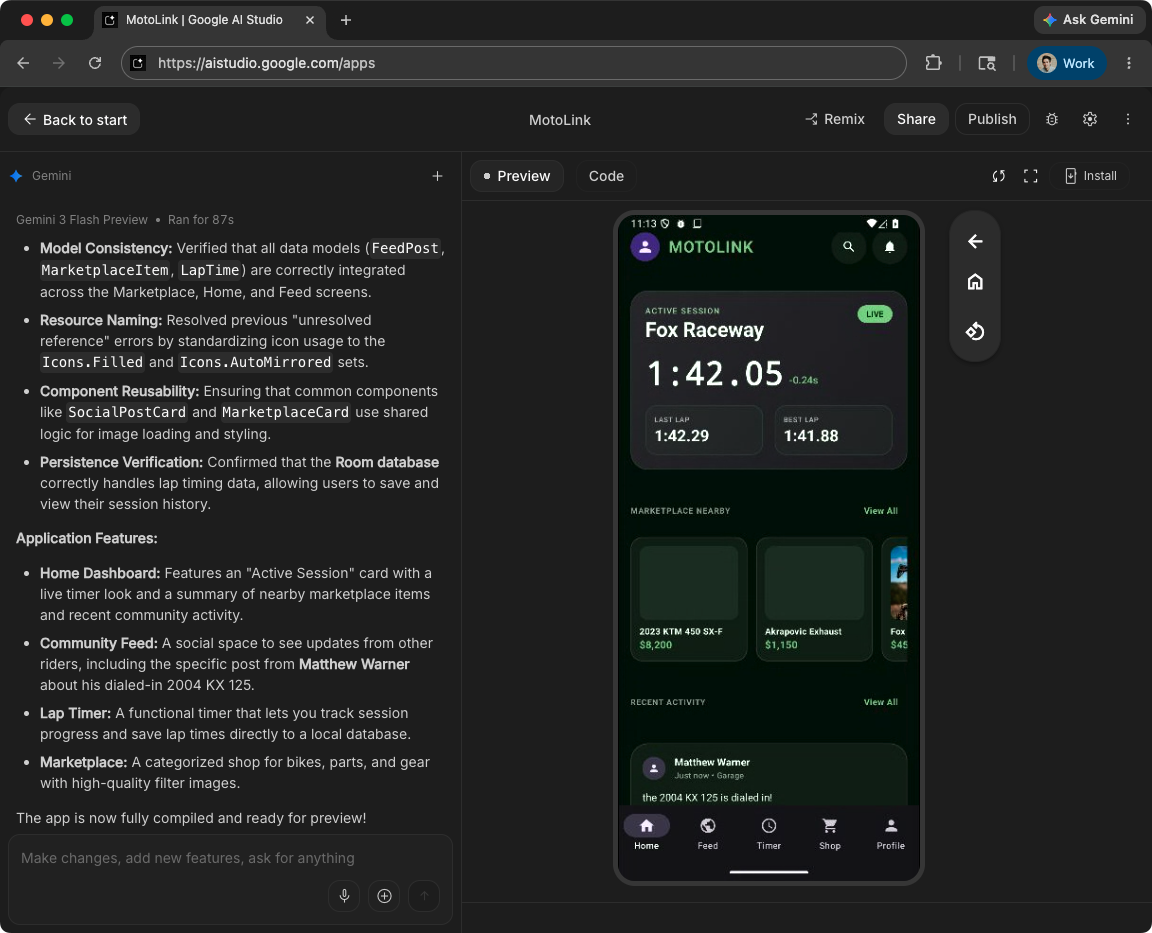The width and height of the screenshot is (1152, 933).
Task: Tap the Home tab in bottom navigation
Action: click(x=647, y=833)
